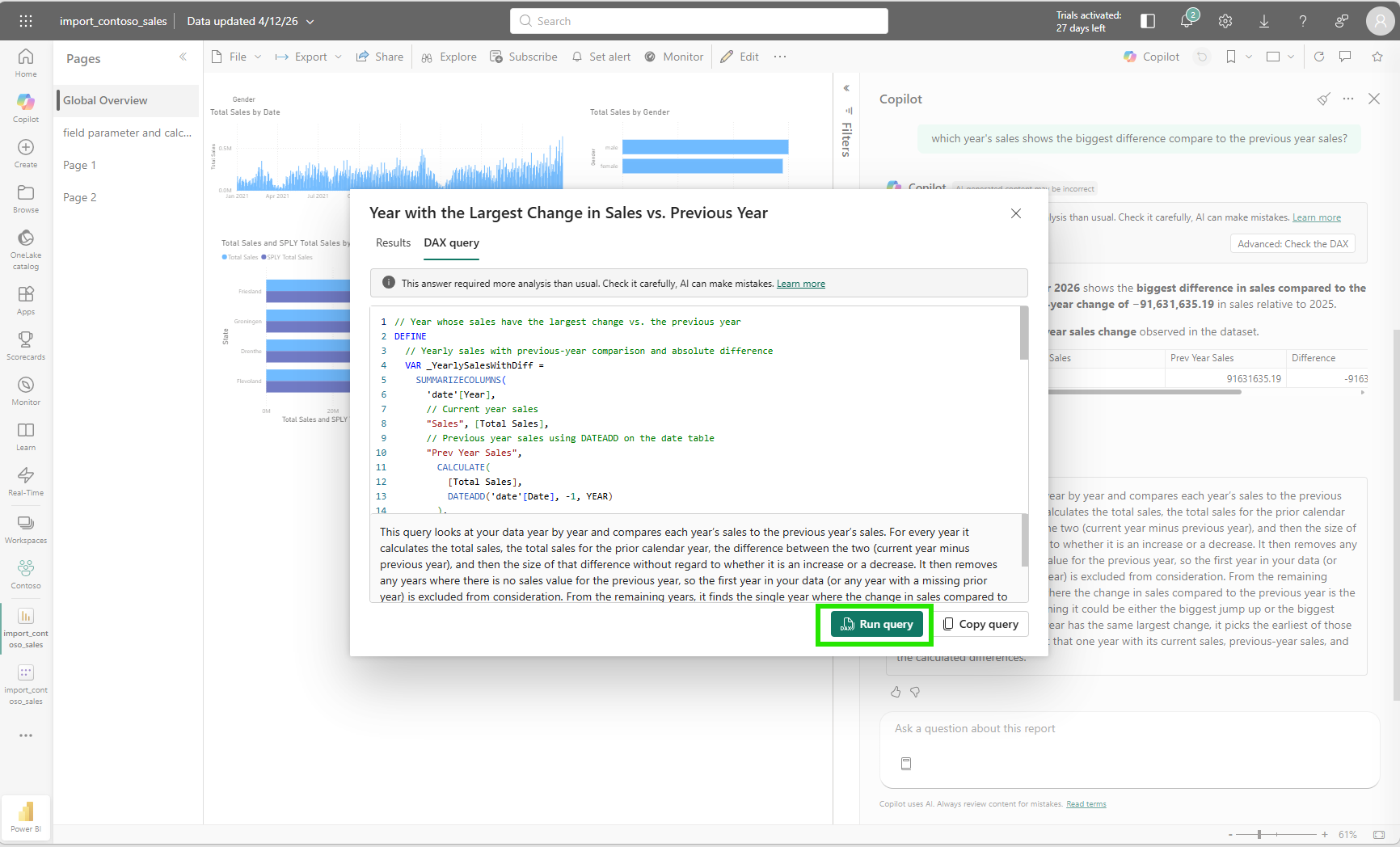Click the DAX code editor scrollbar
Viewport: 1400px width, 847px height.
tap(1024, 333)
